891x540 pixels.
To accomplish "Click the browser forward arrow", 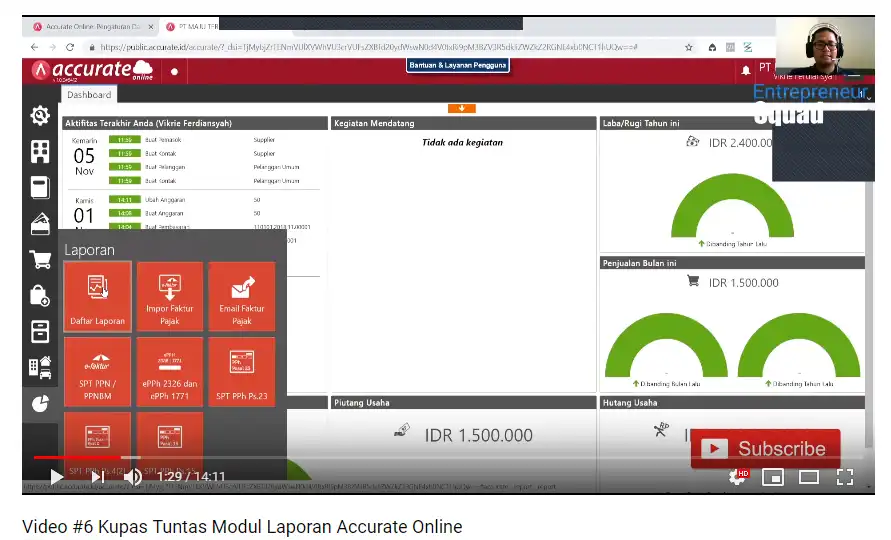I will [x=52, y=47].
